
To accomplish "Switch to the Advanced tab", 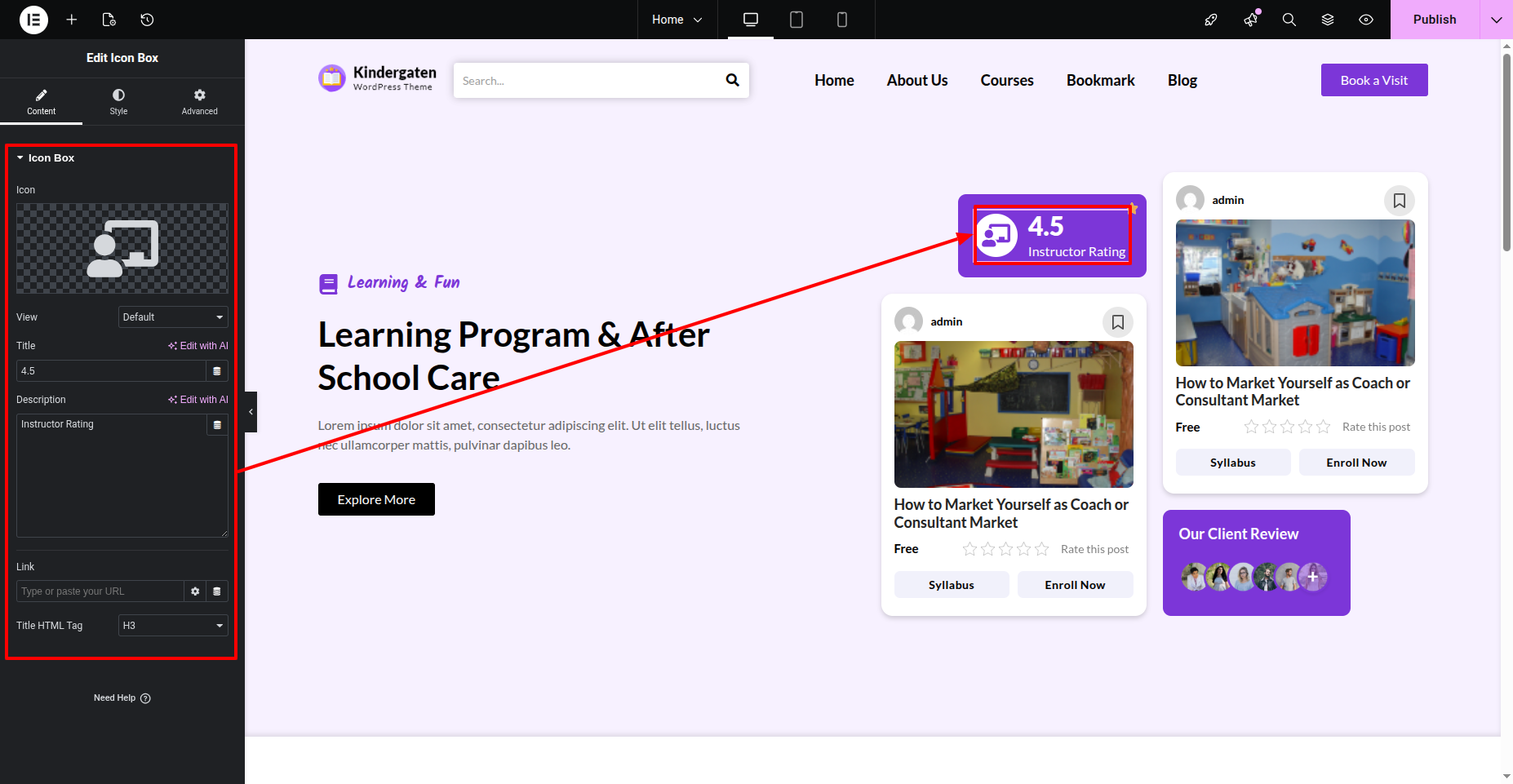I will tap(199, 102).
